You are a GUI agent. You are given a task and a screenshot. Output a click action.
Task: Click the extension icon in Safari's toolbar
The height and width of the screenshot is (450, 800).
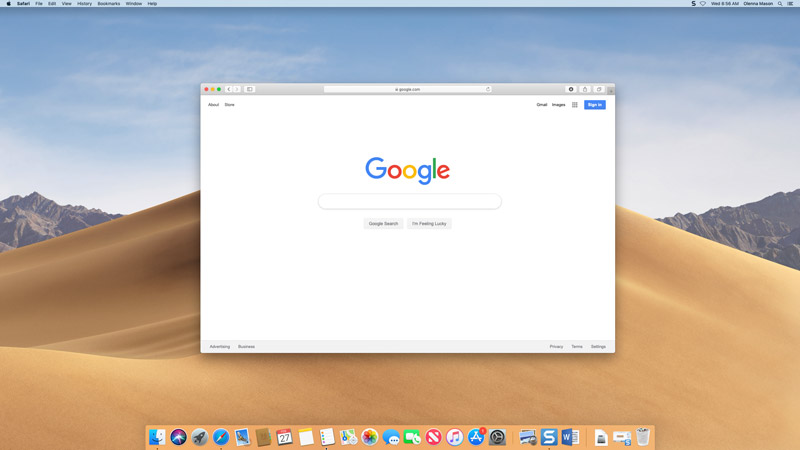[571, 89]
